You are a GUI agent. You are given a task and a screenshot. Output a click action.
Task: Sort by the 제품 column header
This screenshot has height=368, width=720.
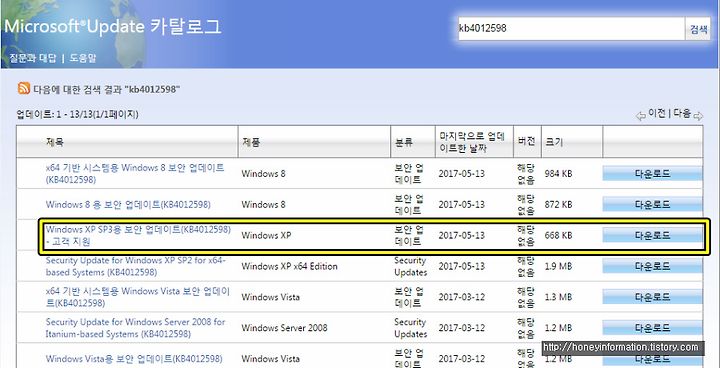click(x=251, y=142)
